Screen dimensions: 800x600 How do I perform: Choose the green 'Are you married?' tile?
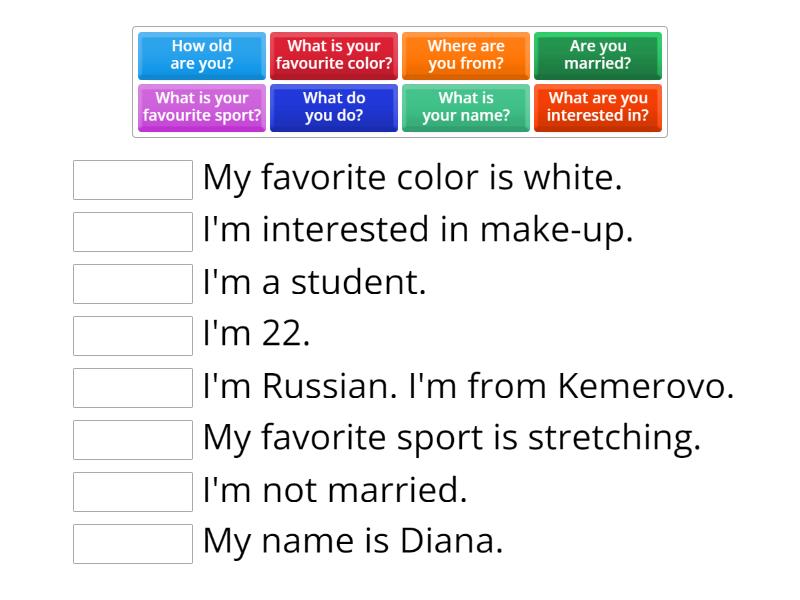click(598, 55)
